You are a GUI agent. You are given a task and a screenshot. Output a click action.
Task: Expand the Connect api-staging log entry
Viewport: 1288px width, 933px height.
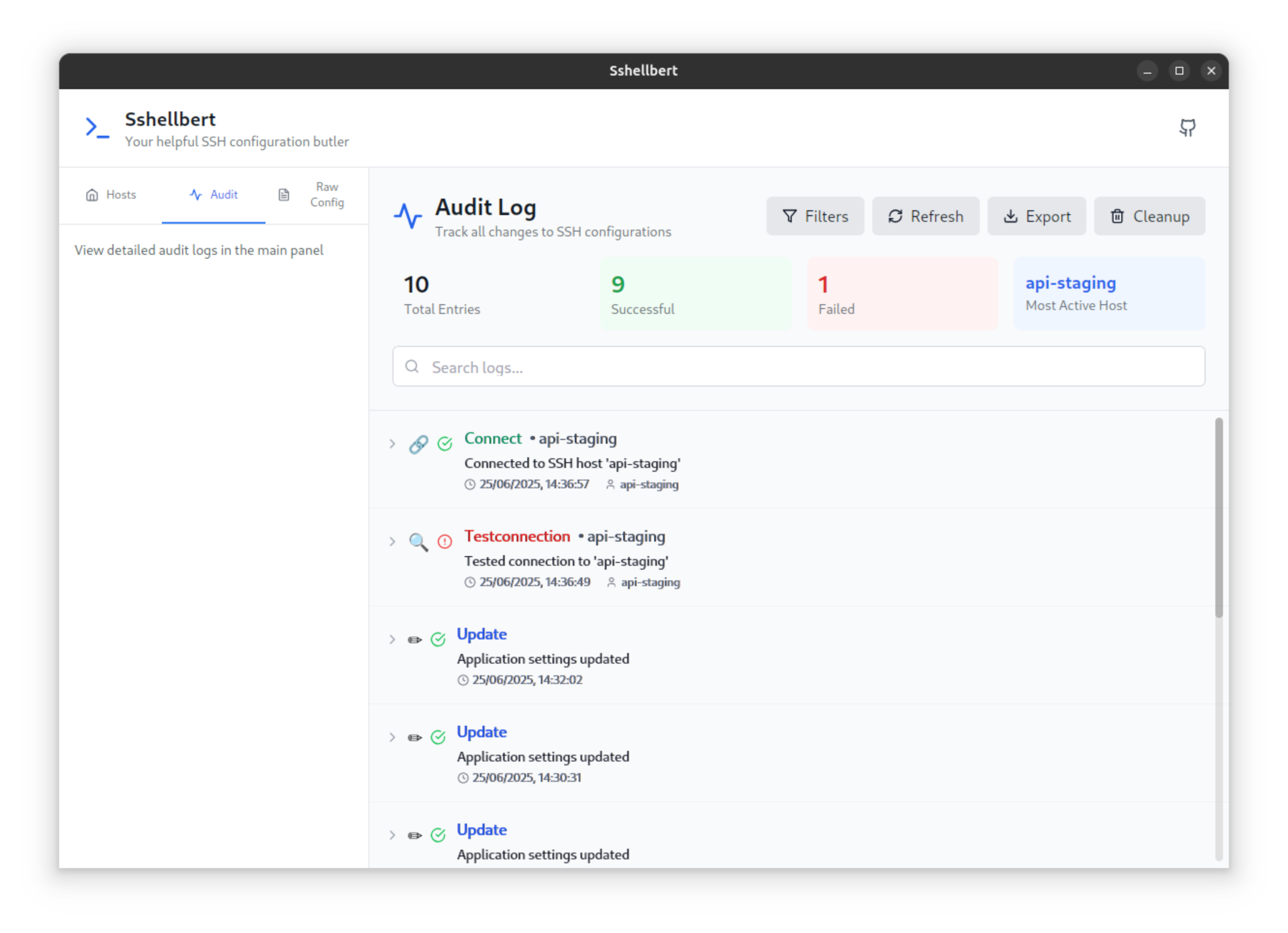(392, 444)
